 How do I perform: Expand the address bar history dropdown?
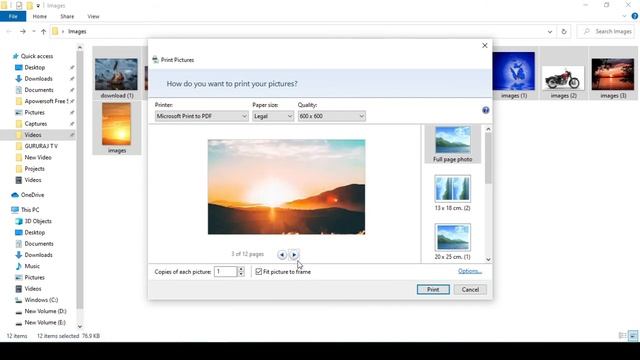[550, 31]
